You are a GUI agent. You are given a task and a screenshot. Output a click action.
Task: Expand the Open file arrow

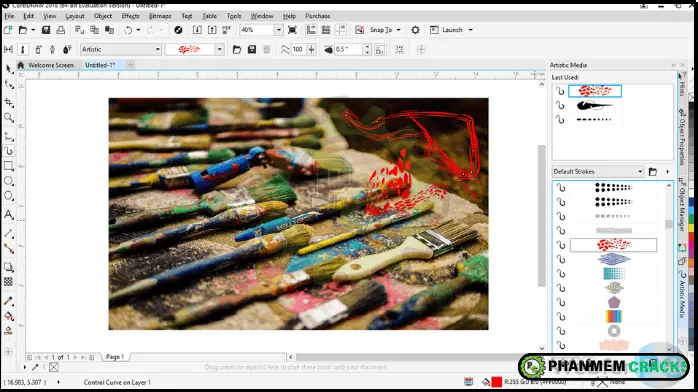[x=33, y=30]
